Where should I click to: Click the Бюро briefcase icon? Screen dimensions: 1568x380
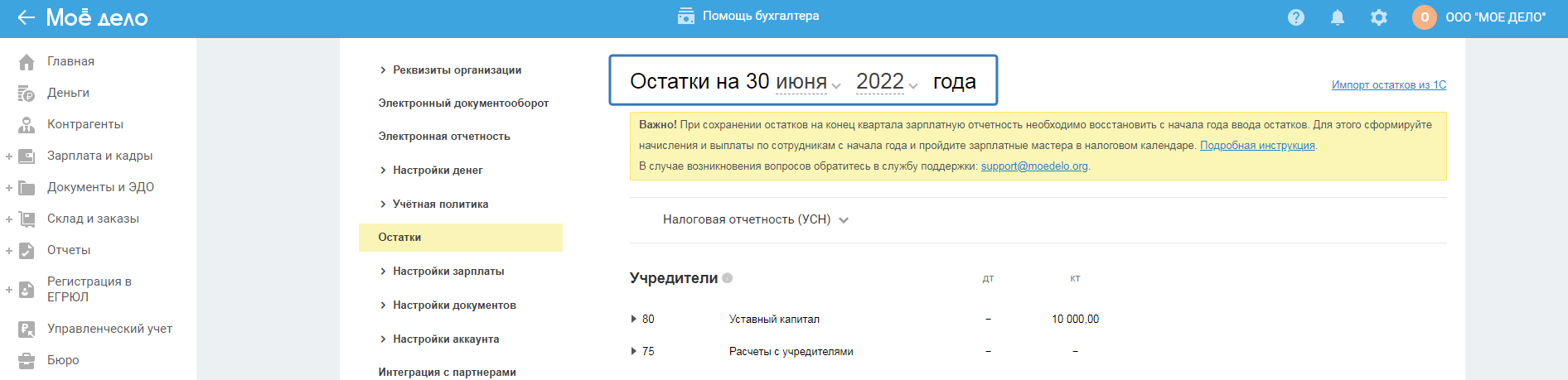point(27,361)
